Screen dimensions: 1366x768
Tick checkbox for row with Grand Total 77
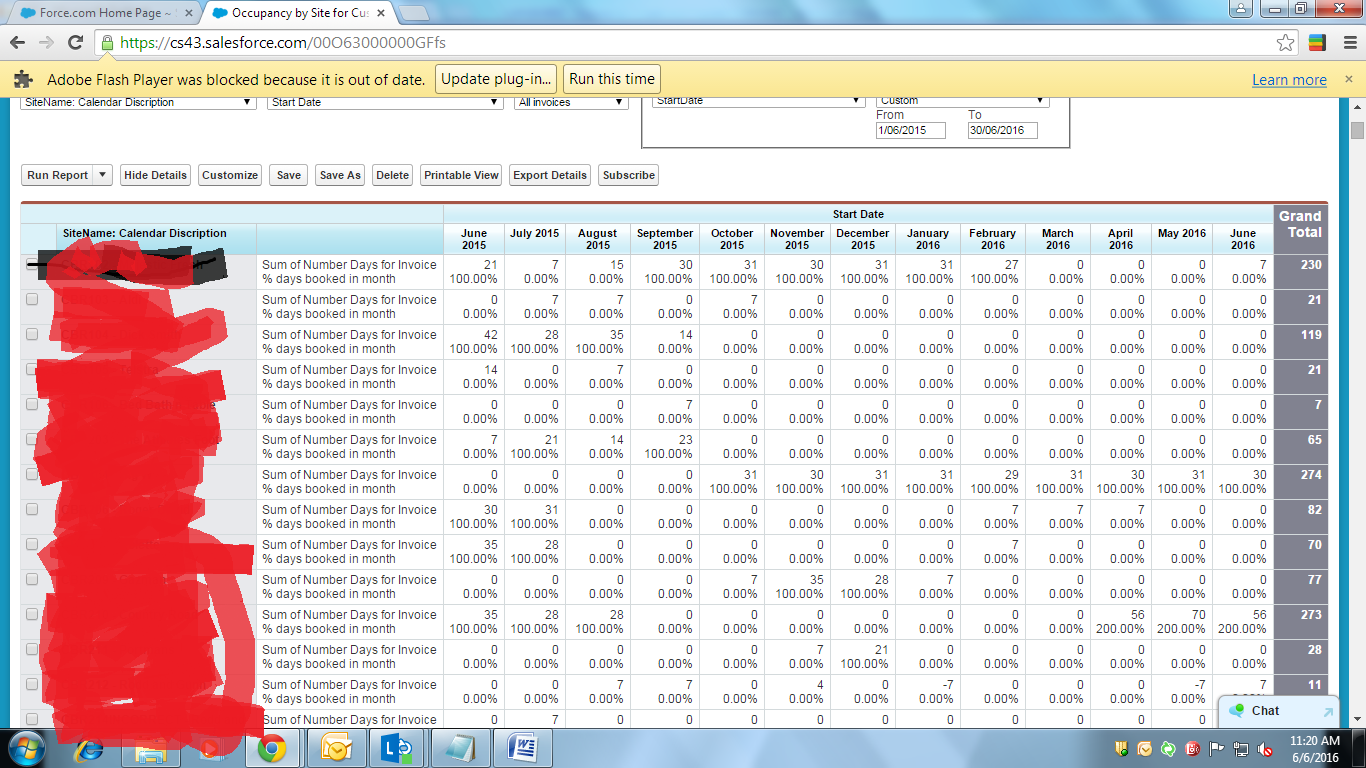pos(32,579)
